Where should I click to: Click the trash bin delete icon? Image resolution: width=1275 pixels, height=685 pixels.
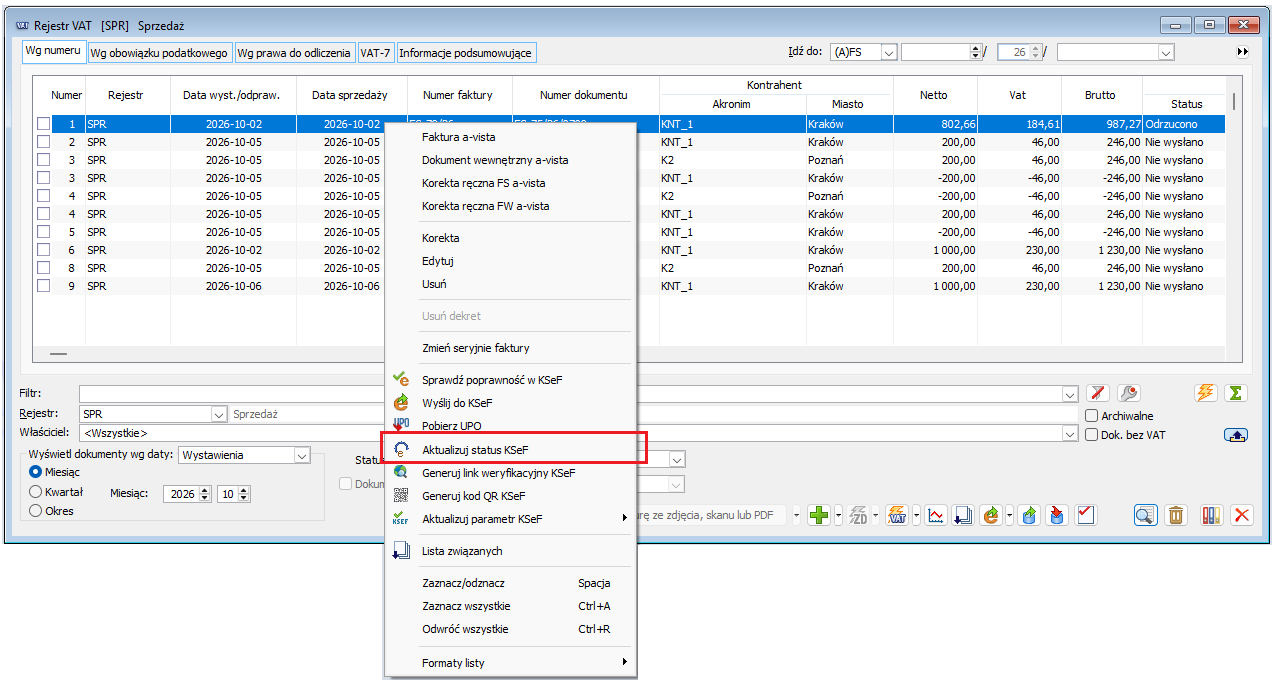pos(1176,515)
